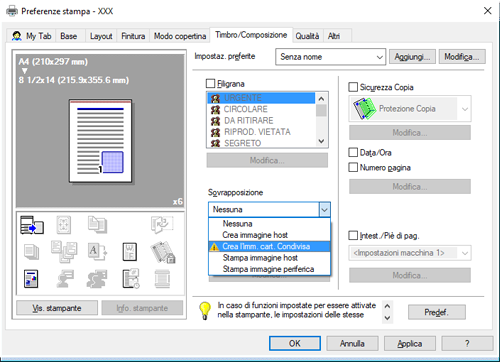
Task: Click the hint text scroll-down arrow
Action: tap(387, 318)
